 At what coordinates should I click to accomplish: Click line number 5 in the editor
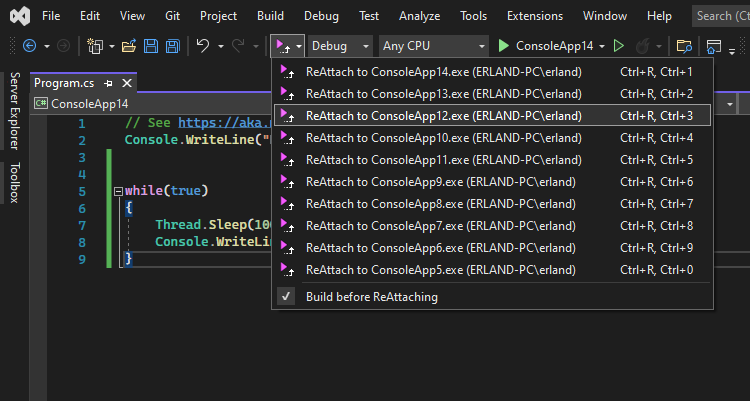click(x=82, y=192)
